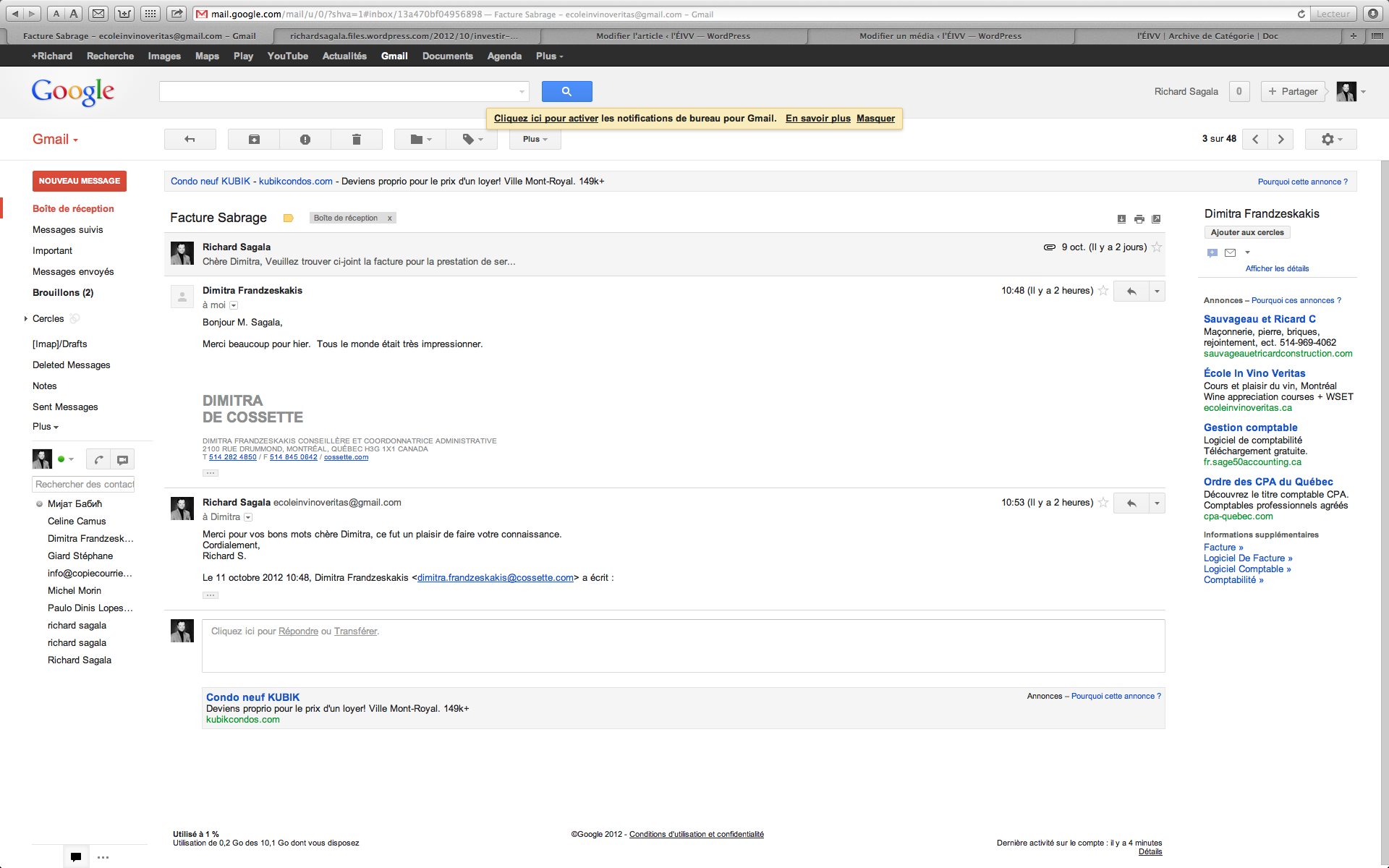Open YouTube in the Google bar
1389x868 pixels.
(287, 56)
